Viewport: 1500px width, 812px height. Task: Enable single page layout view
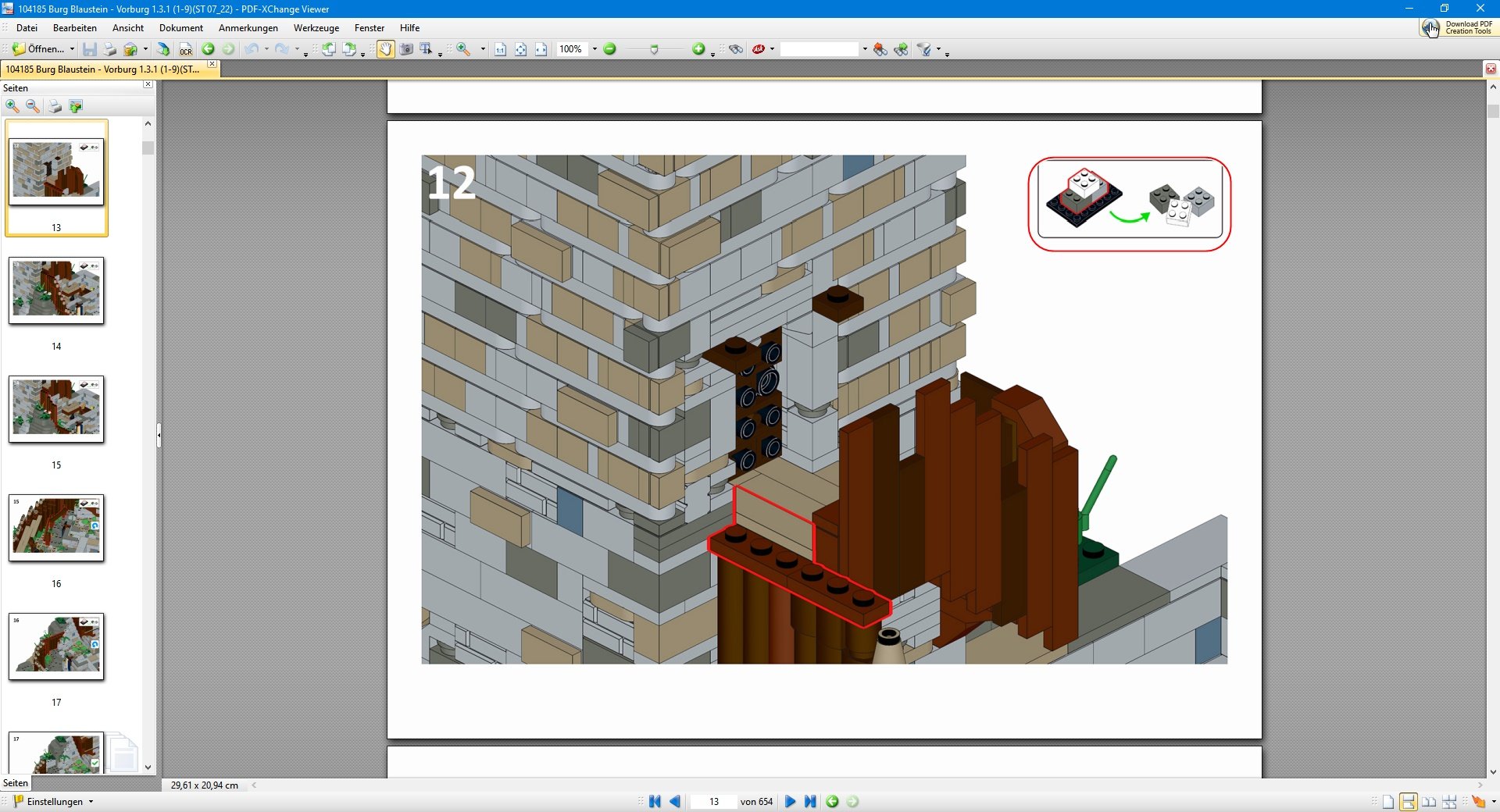1388,802
